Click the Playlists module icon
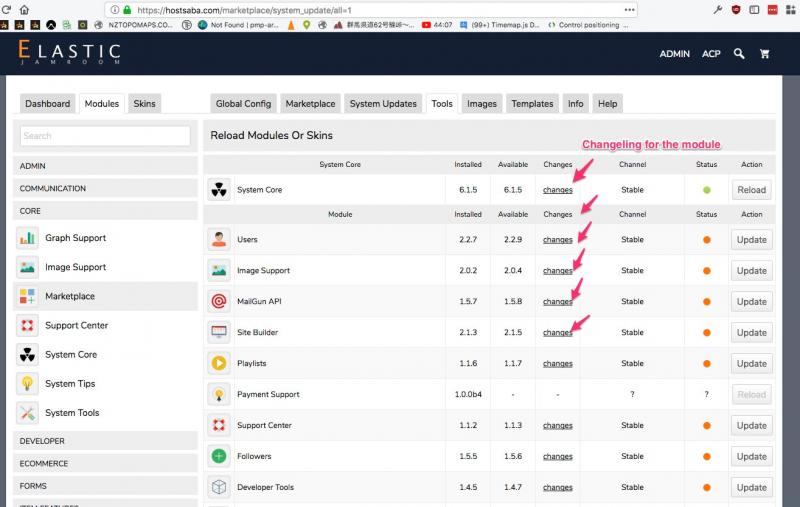Screen dimensions: 800x507 219,363
